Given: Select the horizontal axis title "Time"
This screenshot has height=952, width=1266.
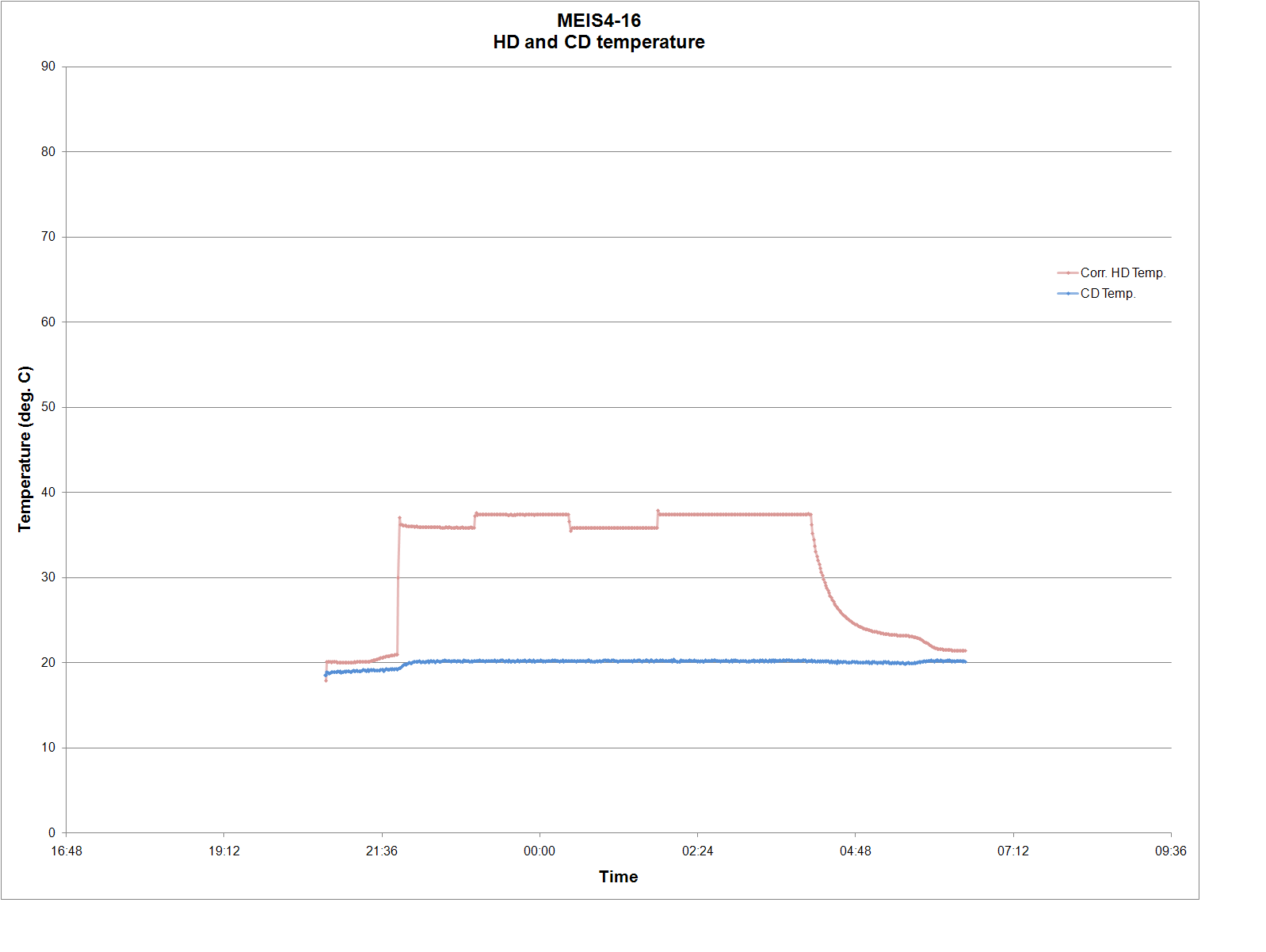Looking at the screenshot, I should point(618,877).
